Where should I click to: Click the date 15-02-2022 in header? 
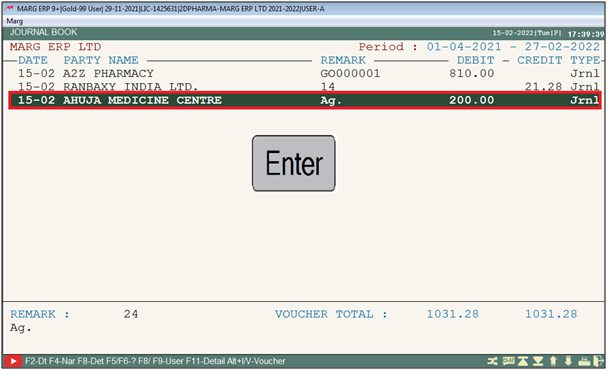click(x=513, y=33)
